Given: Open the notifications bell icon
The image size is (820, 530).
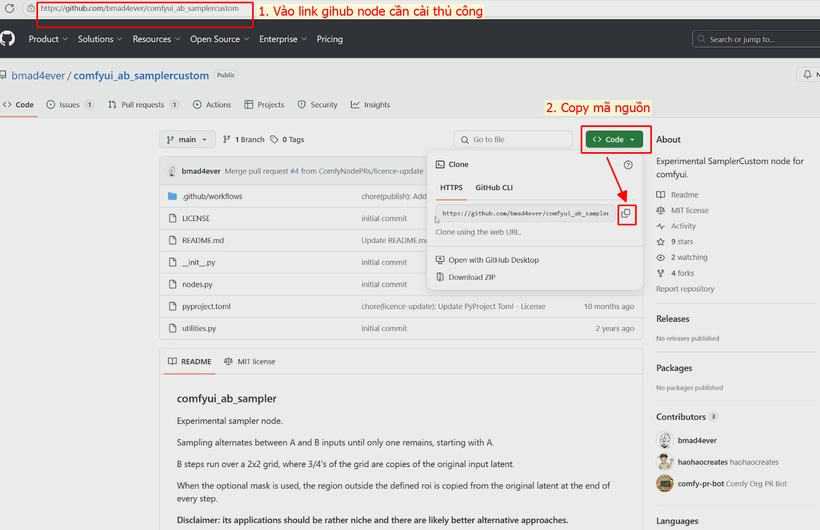Looking at the screenshot, I should [807, 75].
